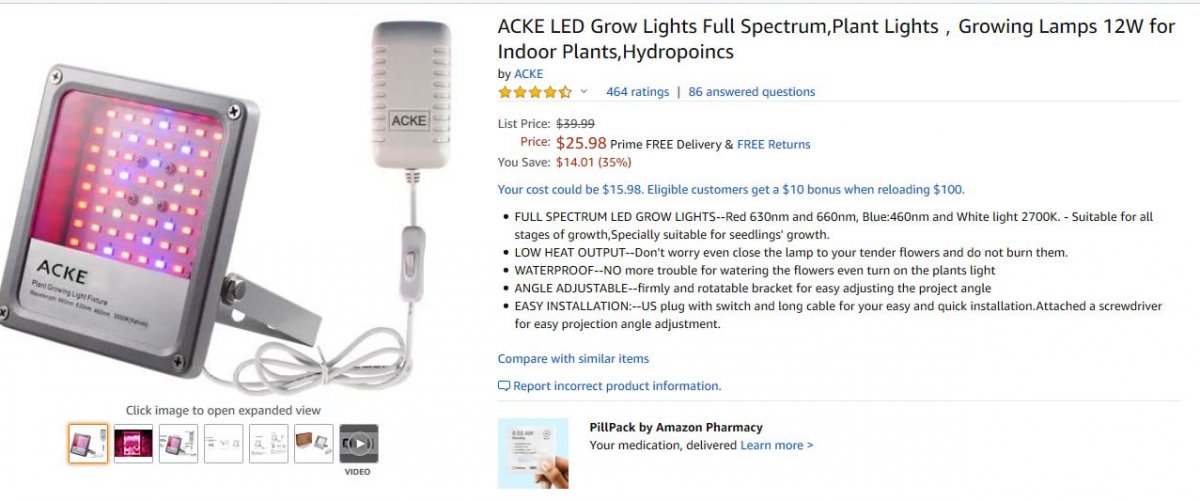1200x501 pixels.
Task: Play the product VIDEO thumbnail
Action: point(359,443)
